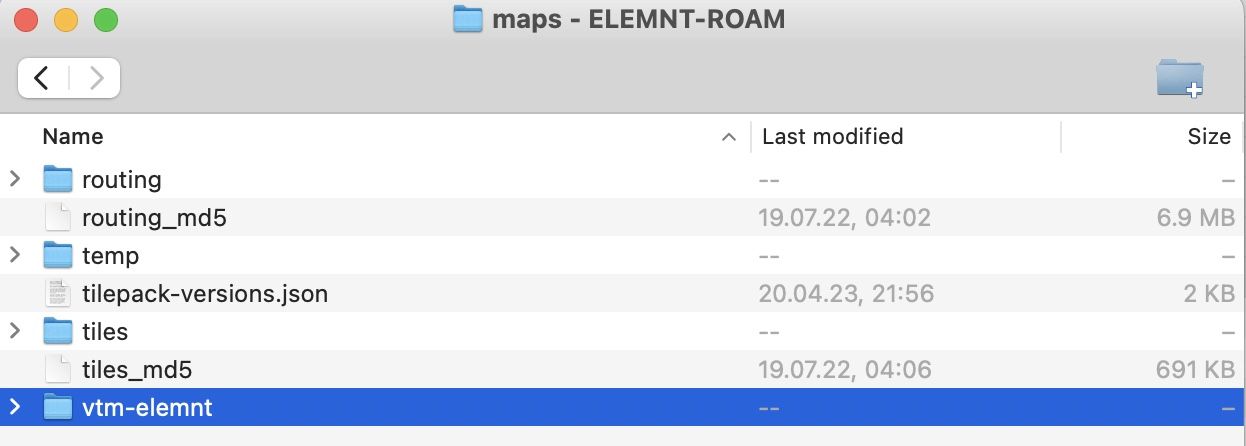Expand the routing folder disclosure arrow
The image size is (1246, 446).
pos(15,180)
